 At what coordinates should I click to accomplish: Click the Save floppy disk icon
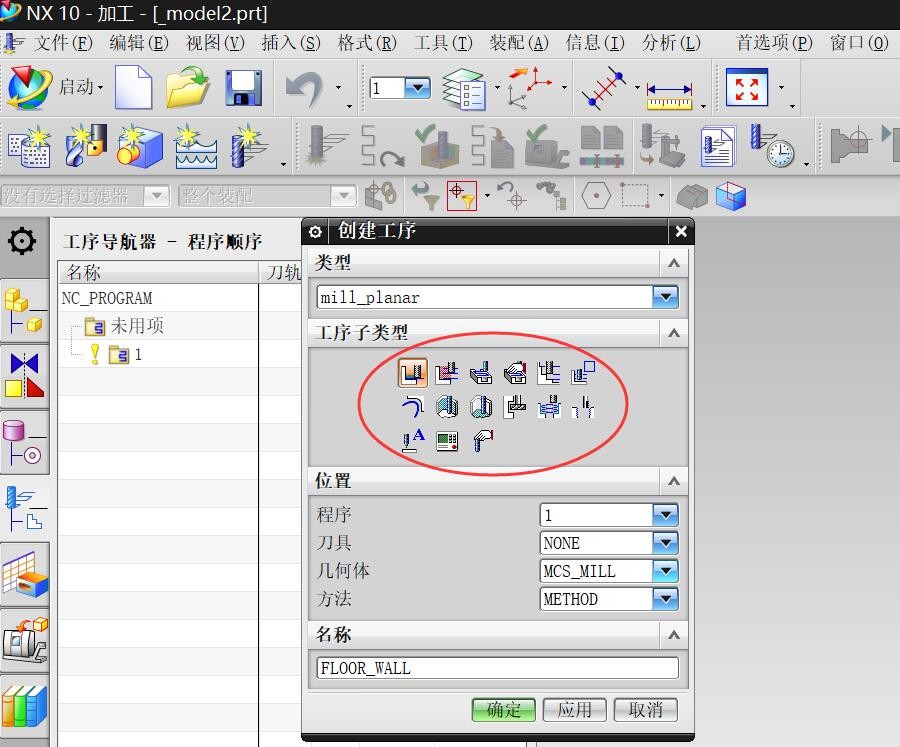pyautogui.click(x=243, y=88)
